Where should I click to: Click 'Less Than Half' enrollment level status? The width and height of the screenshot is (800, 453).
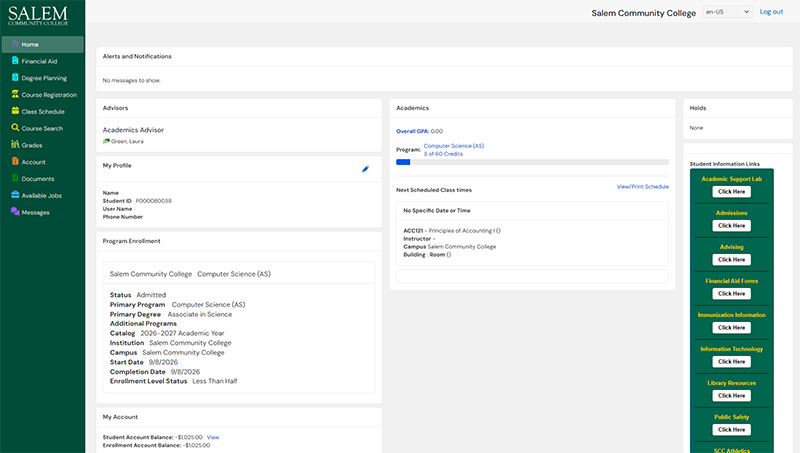coord(214,381)
